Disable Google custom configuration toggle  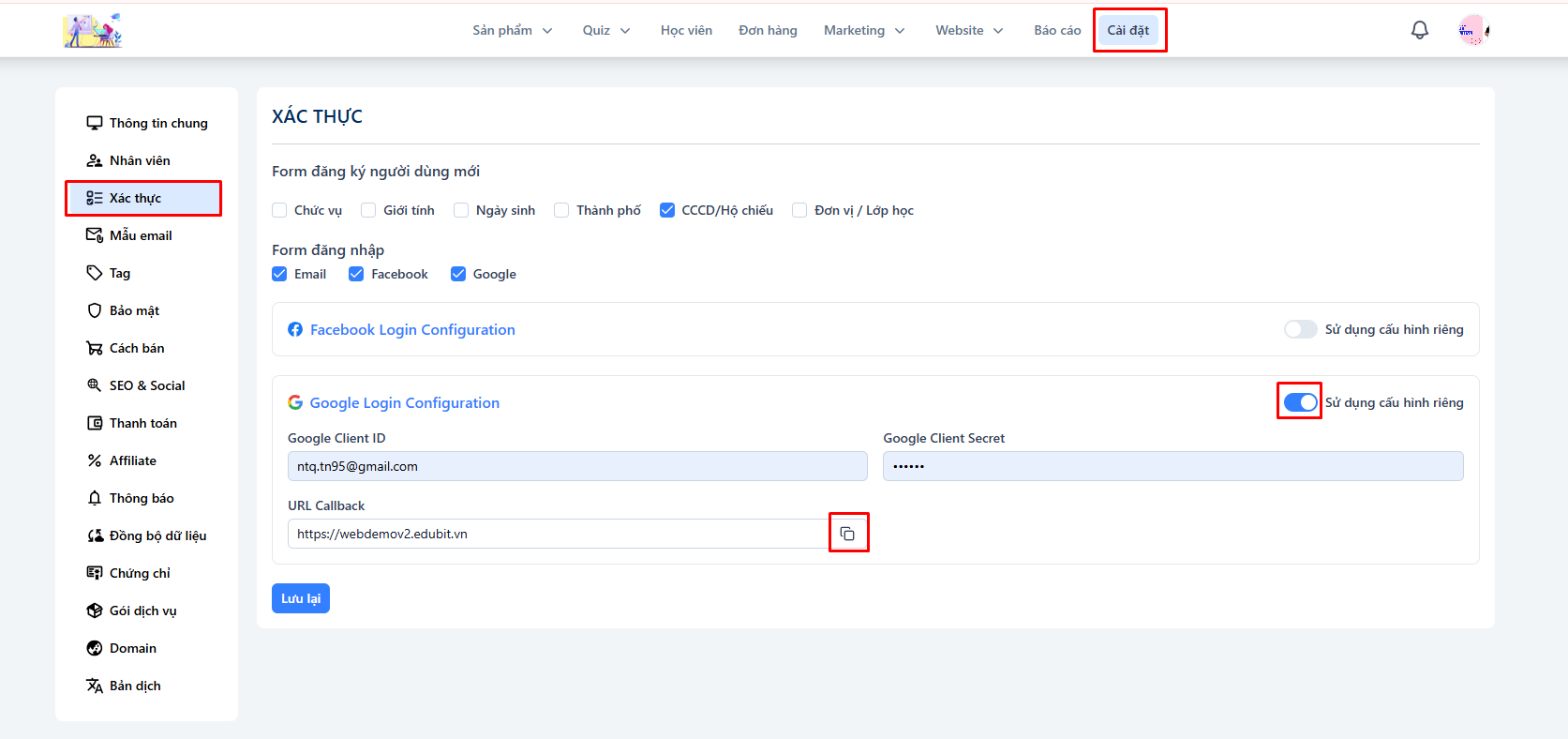click(x=1300, y=402)
